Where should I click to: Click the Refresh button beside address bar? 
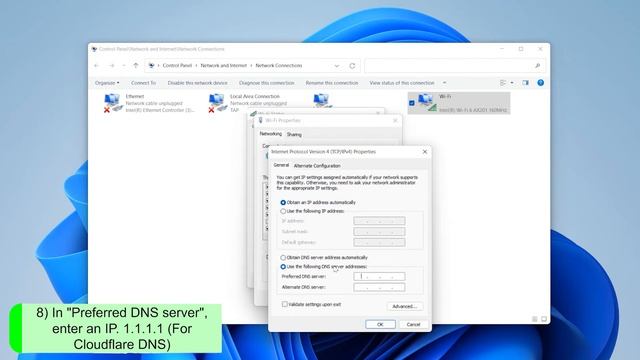tap(352, 66)
